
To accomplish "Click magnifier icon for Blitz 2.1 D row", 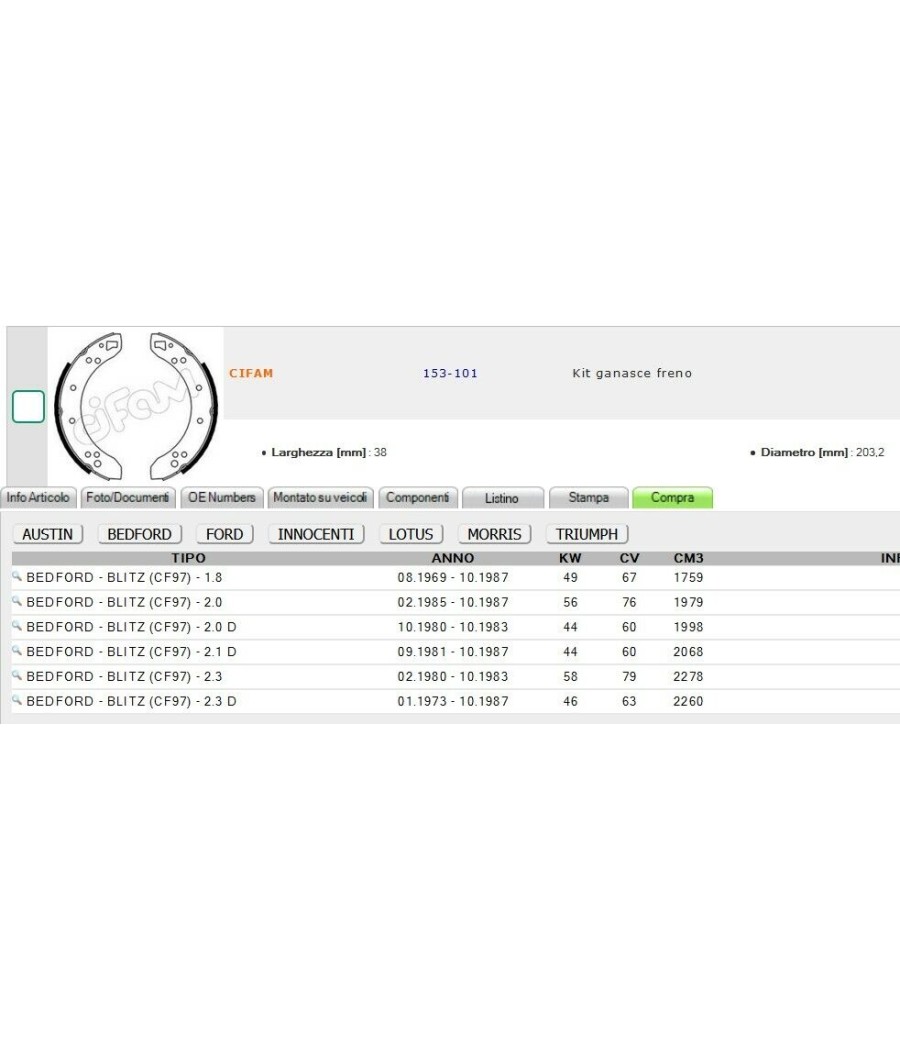I will point(17,650).
